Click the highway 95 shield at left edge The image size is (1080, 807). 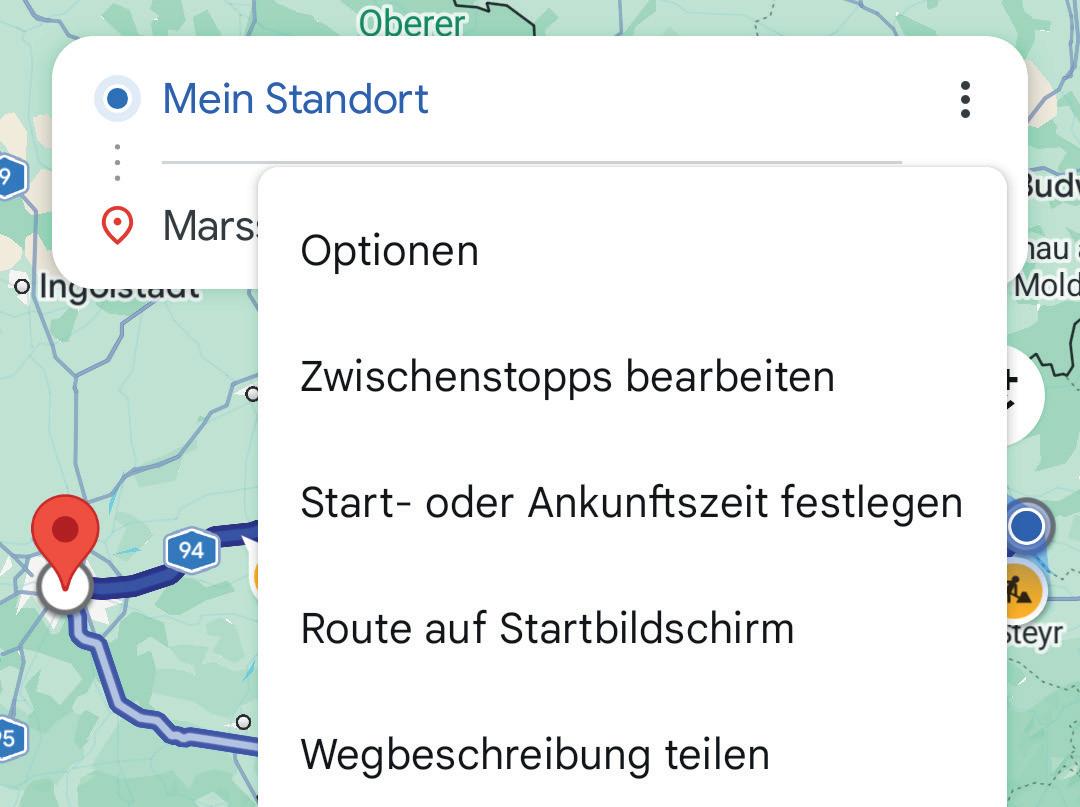click(8, 739)
